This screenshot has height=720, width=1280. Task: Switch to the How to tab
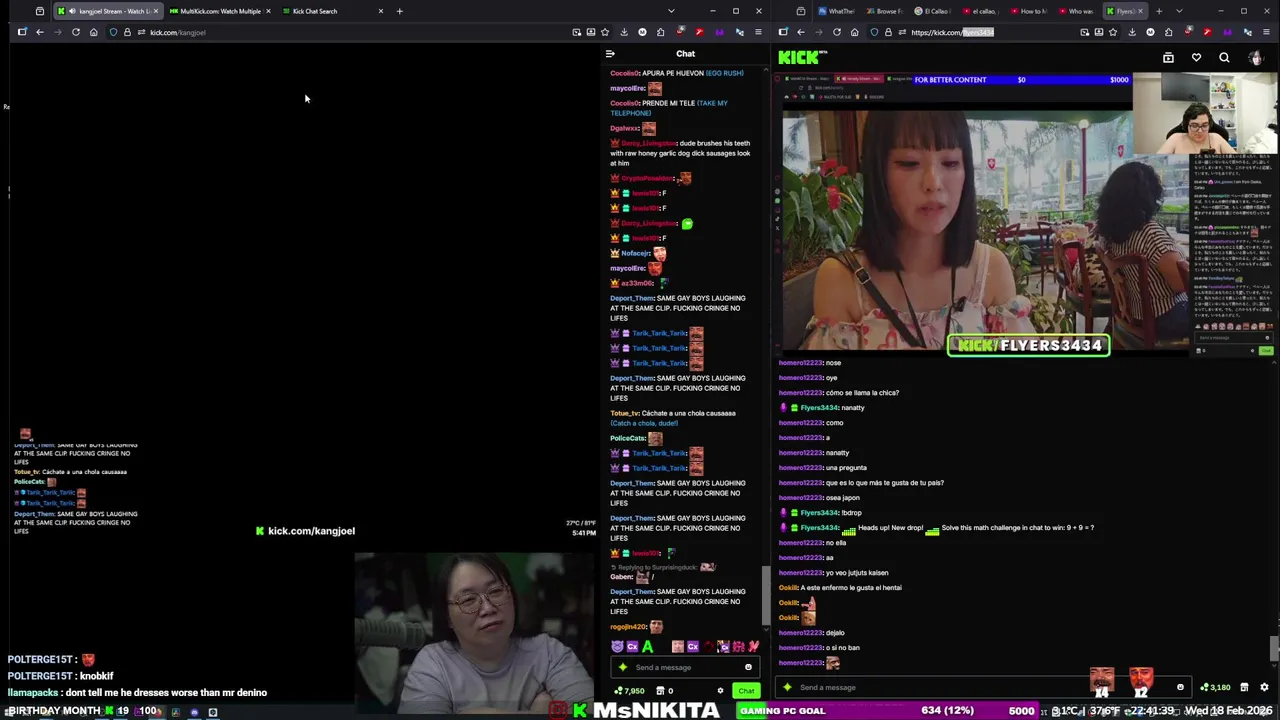pos(1028,11)
